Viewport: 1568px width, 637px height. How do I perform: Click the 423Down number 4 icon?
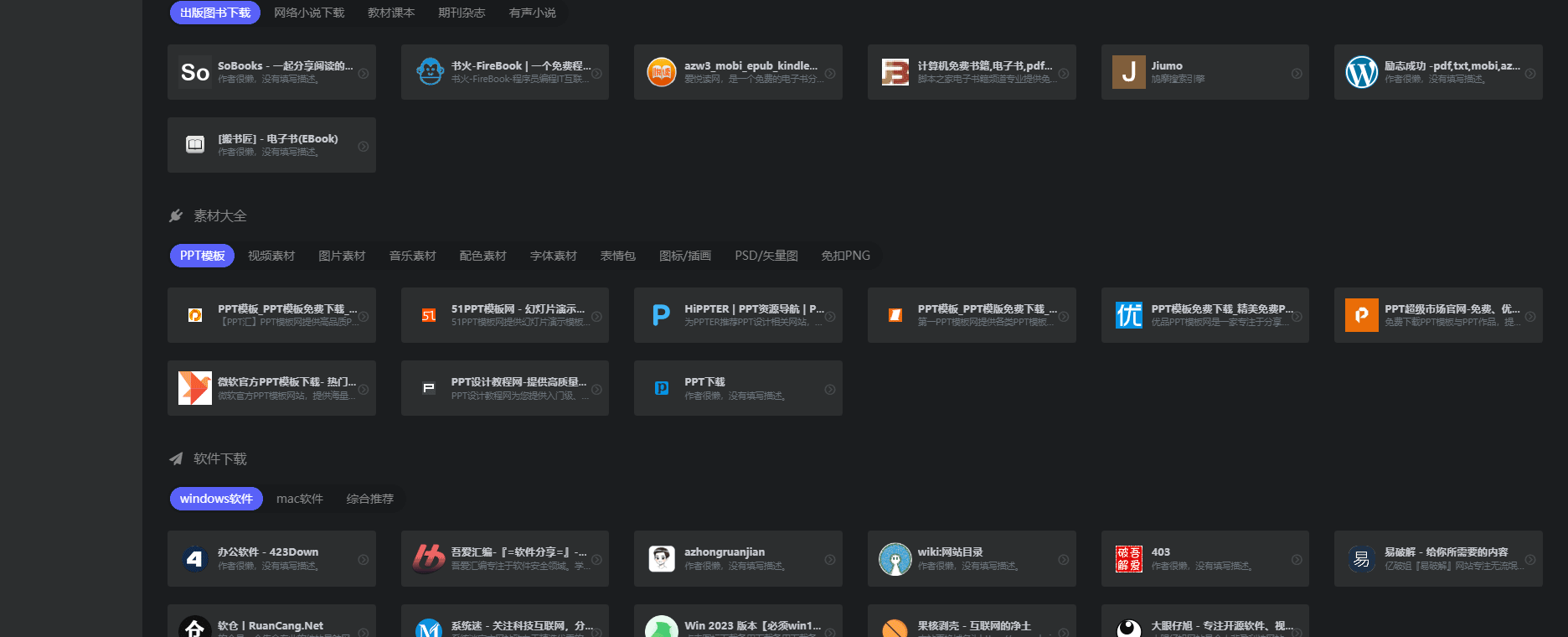195,558
